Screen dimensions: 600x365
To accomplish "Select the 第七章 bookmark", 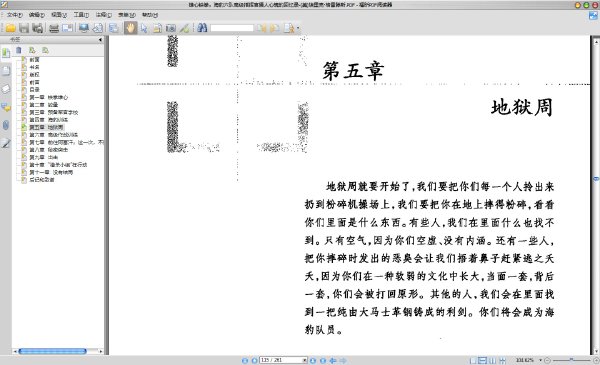I will point(66,142).
